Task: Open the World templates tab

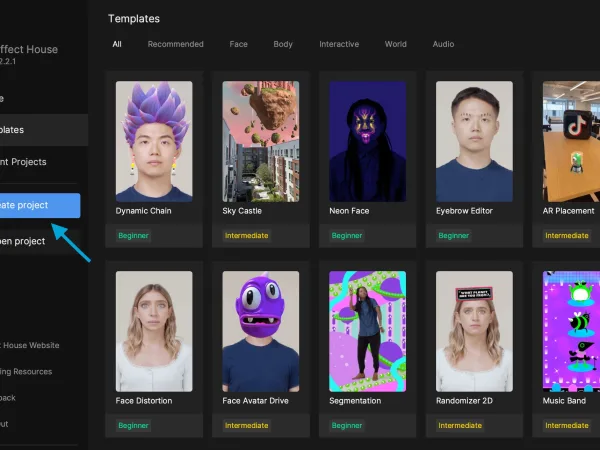Action: click(396, 44)
